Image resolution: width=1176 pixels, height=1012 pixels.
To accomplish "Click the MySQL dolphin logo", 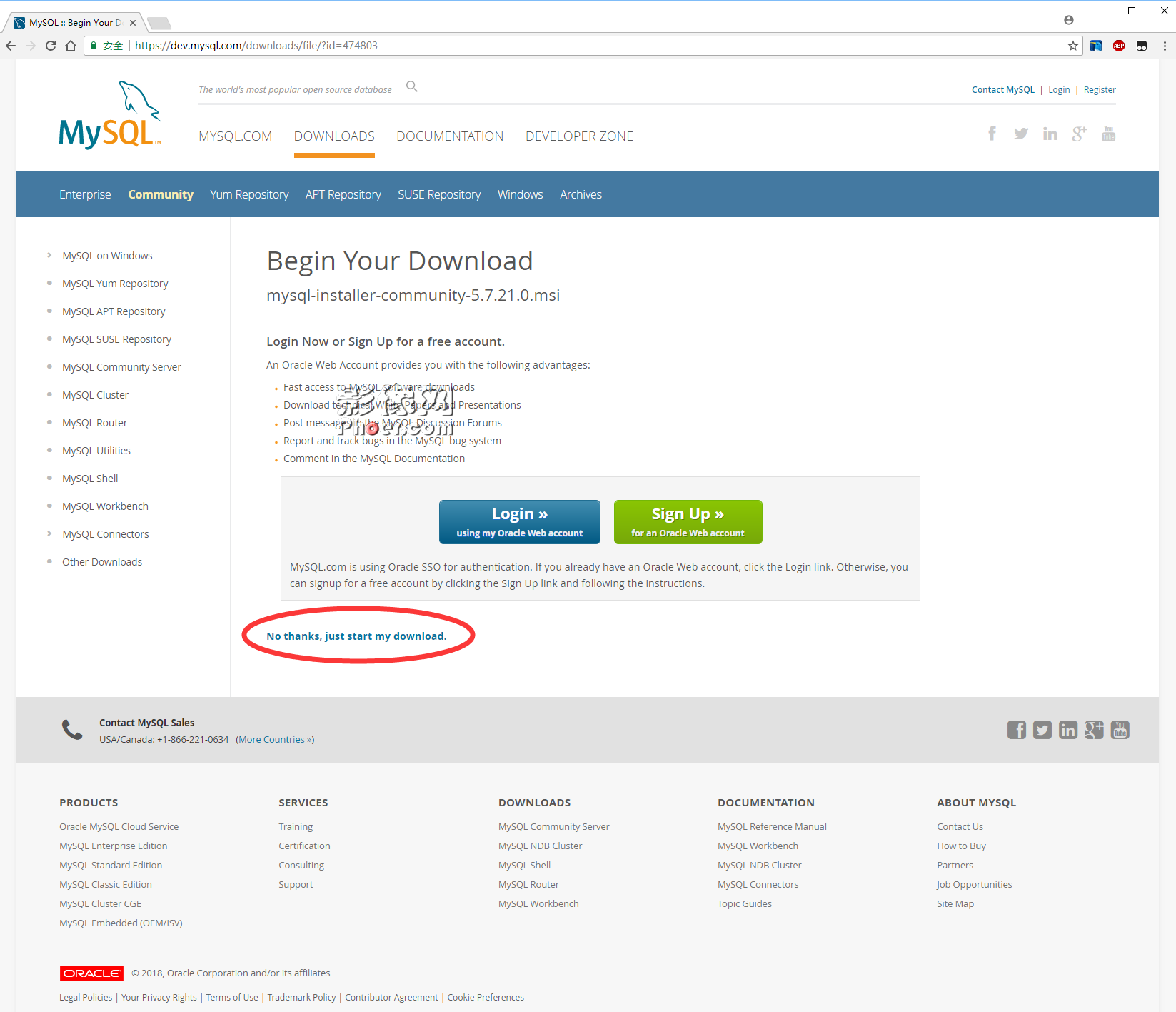I will (x=110, y=115).
